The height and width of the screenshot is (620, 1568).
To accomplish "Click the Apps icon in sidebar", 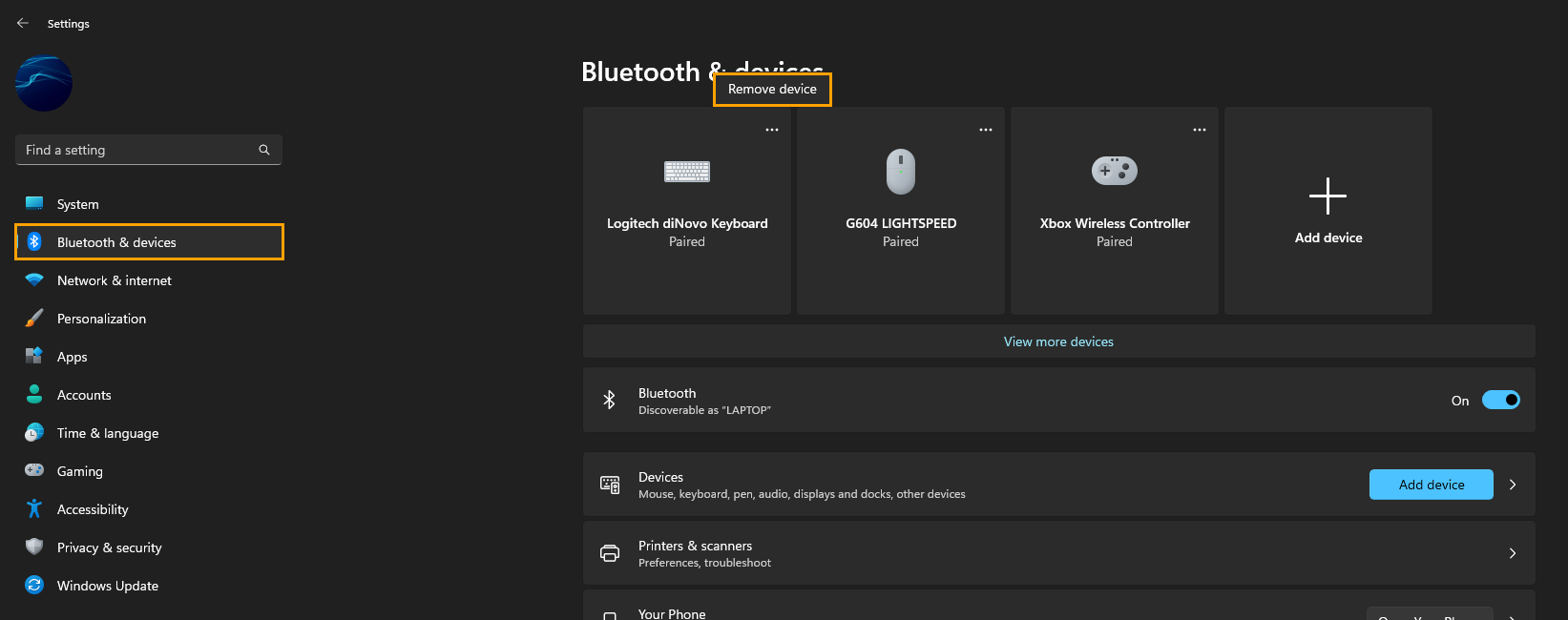I will pos(34,356).
